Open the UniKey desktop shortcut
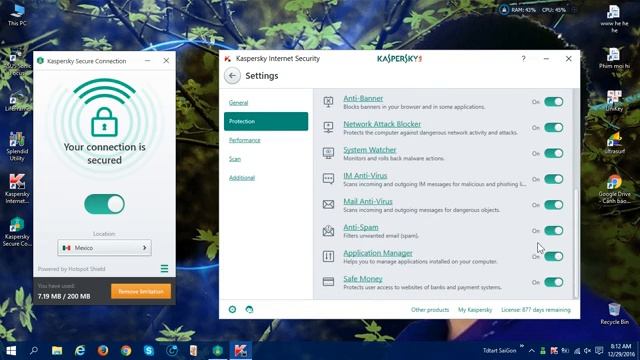Image resolution: width=640 pixels, height=360 pixels. (614, 101)
